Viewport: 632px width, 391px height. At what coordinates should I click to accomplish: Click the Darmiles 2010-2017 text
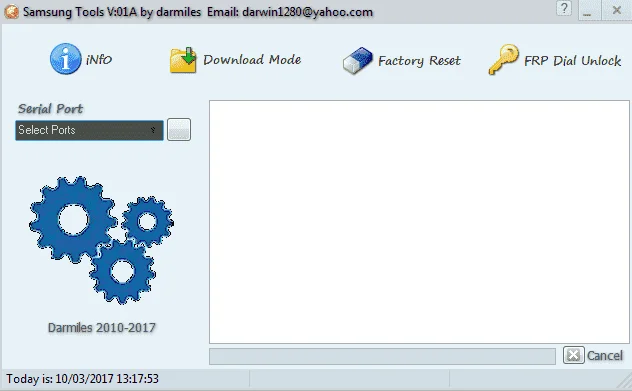[102, 328]
